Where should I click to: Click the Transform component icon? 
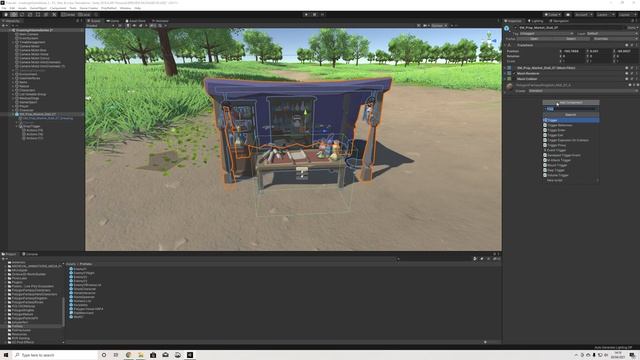(510, 45)
